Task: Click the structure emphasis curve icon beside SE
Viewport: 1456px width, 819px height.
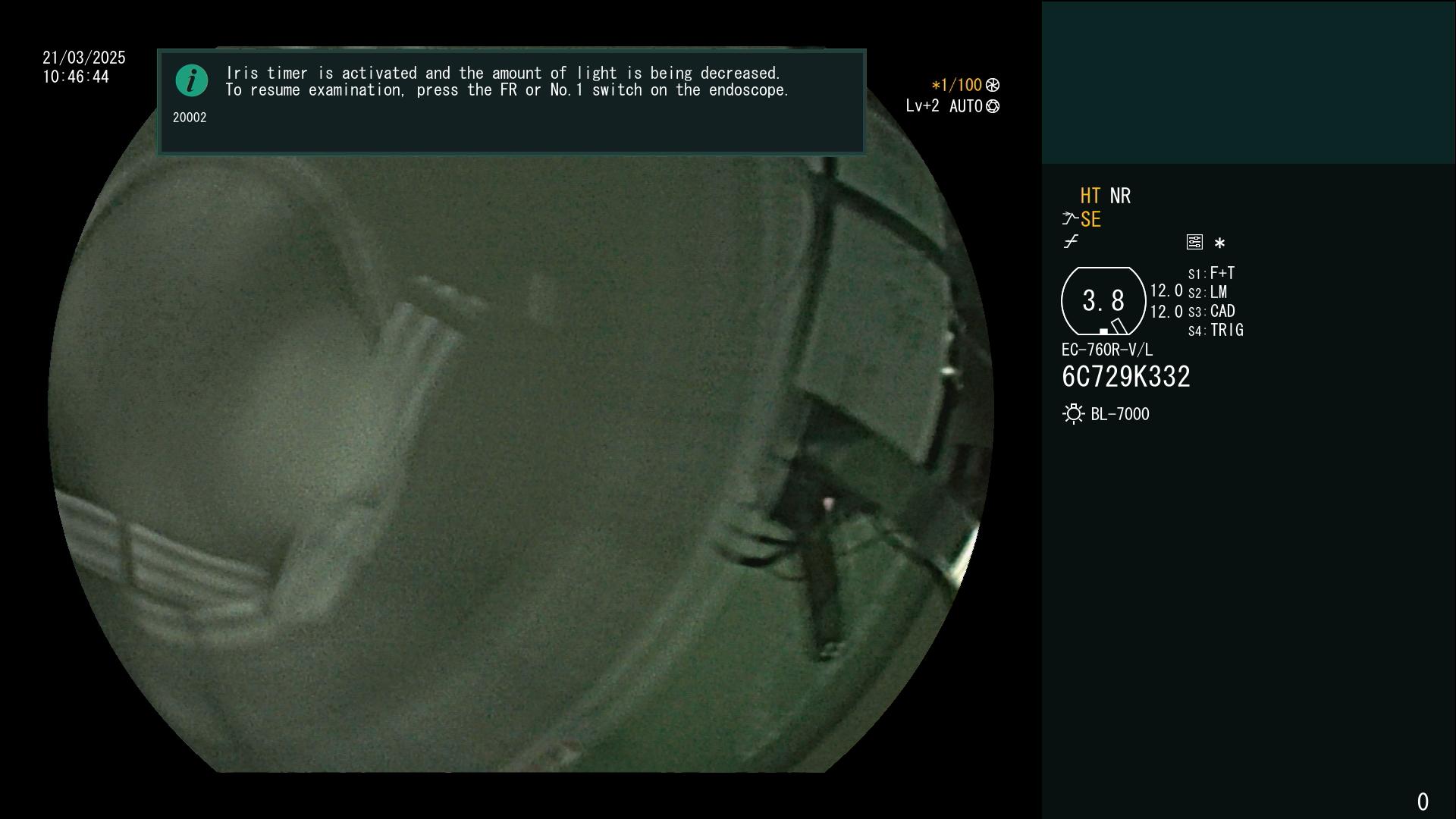Action: tap(1070, 219)
